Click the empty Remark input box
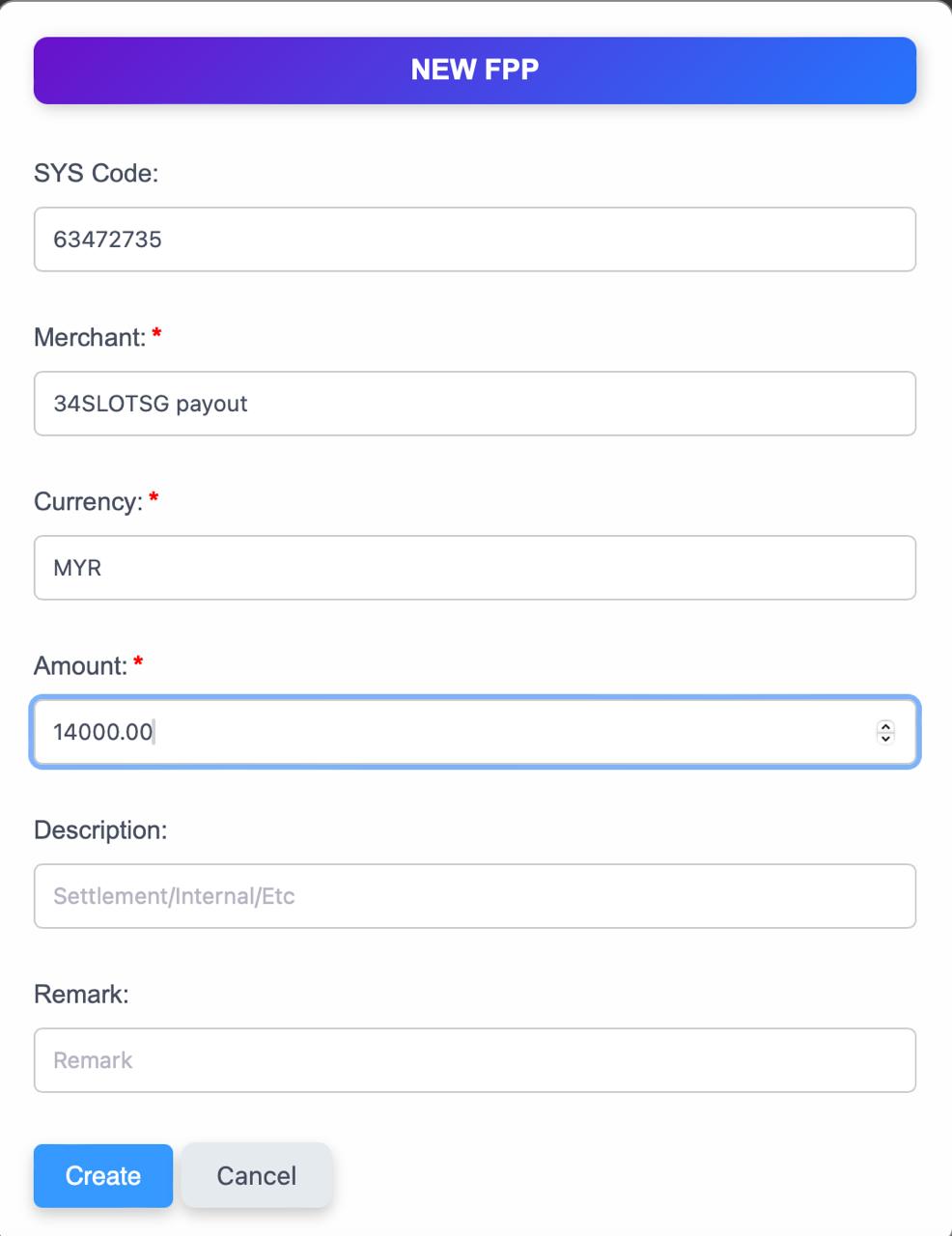952x1236 pixels. point(474,1060)
